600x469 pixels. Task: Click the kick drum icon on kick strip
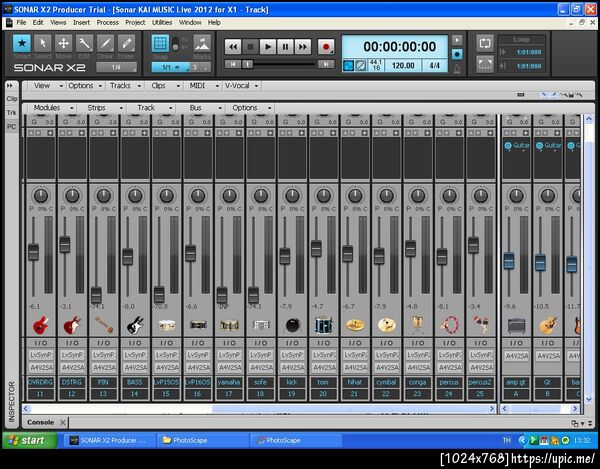[292, 325]
